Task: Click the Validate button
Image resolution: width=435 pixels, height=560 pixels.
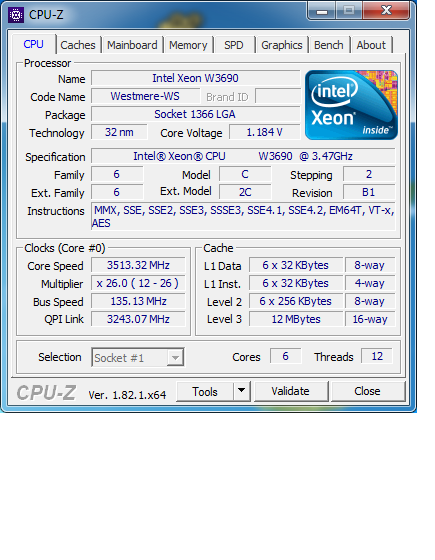Action: (x=291, y=391)
